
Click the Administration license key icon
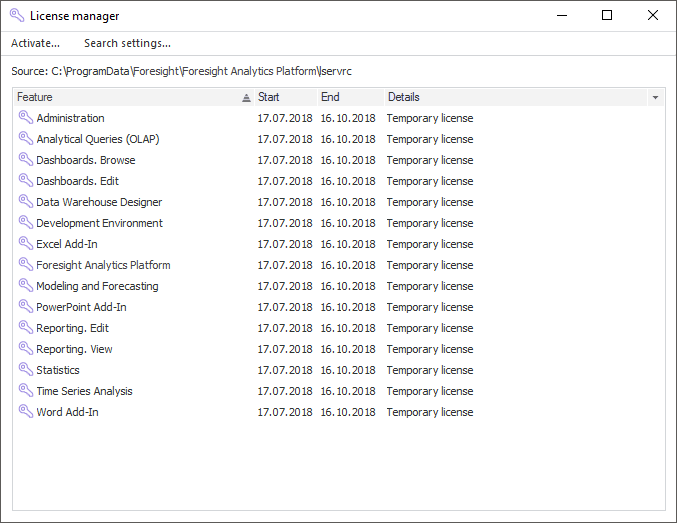tap(25, 118)
